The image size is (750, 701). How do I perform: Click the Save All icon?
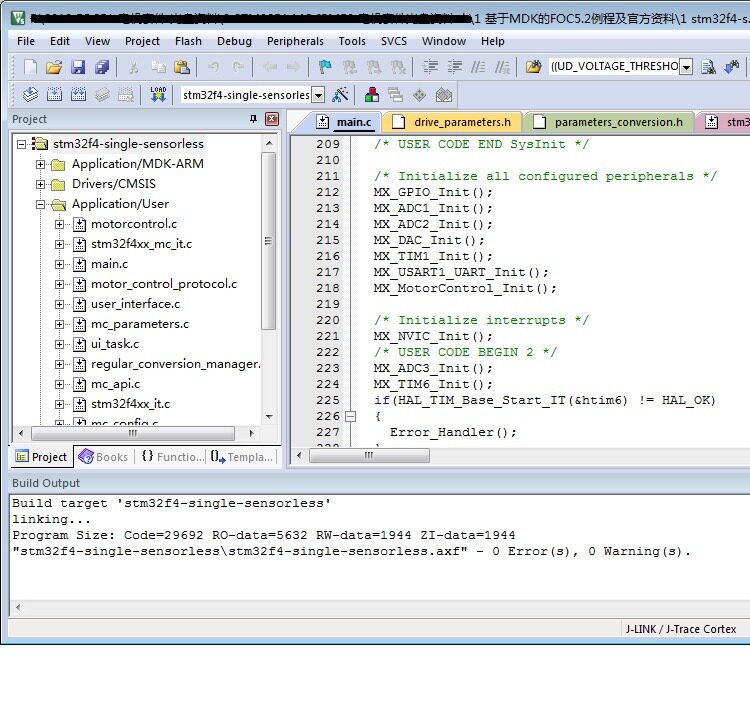[x=101, y=67]
